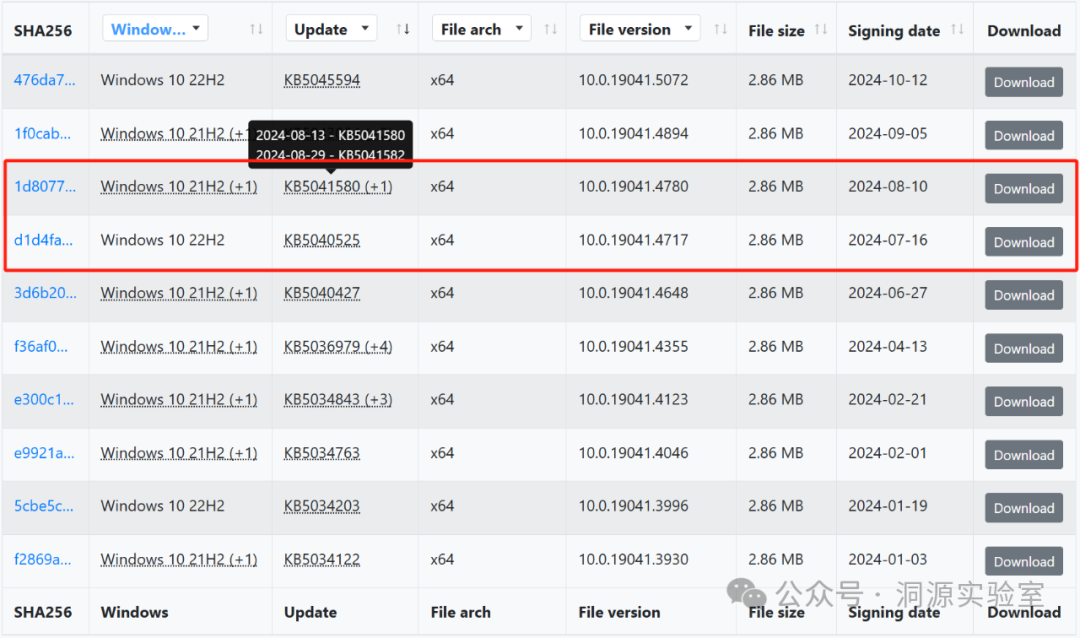Viewport: 1080px width, 638px height.
Task: Download the file signed 2024-04-13
Action: [1024, 349]
